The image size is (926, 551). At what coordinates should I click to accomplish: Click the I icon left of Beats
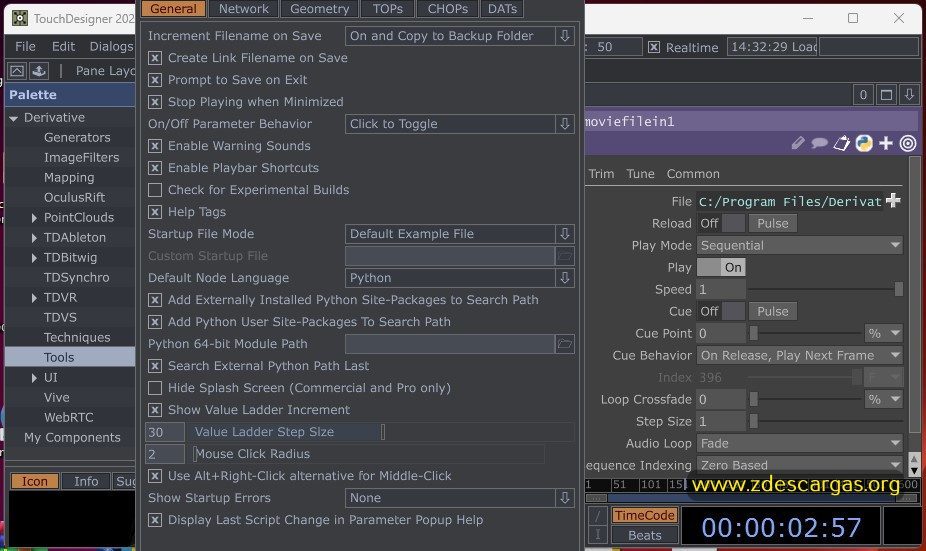click(x=598, y=534)
